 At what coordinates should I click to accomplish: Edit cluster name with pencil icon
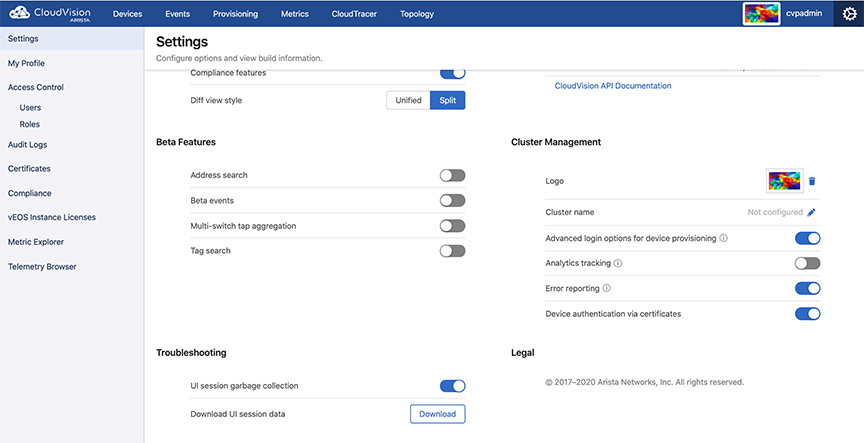[811, 212]
